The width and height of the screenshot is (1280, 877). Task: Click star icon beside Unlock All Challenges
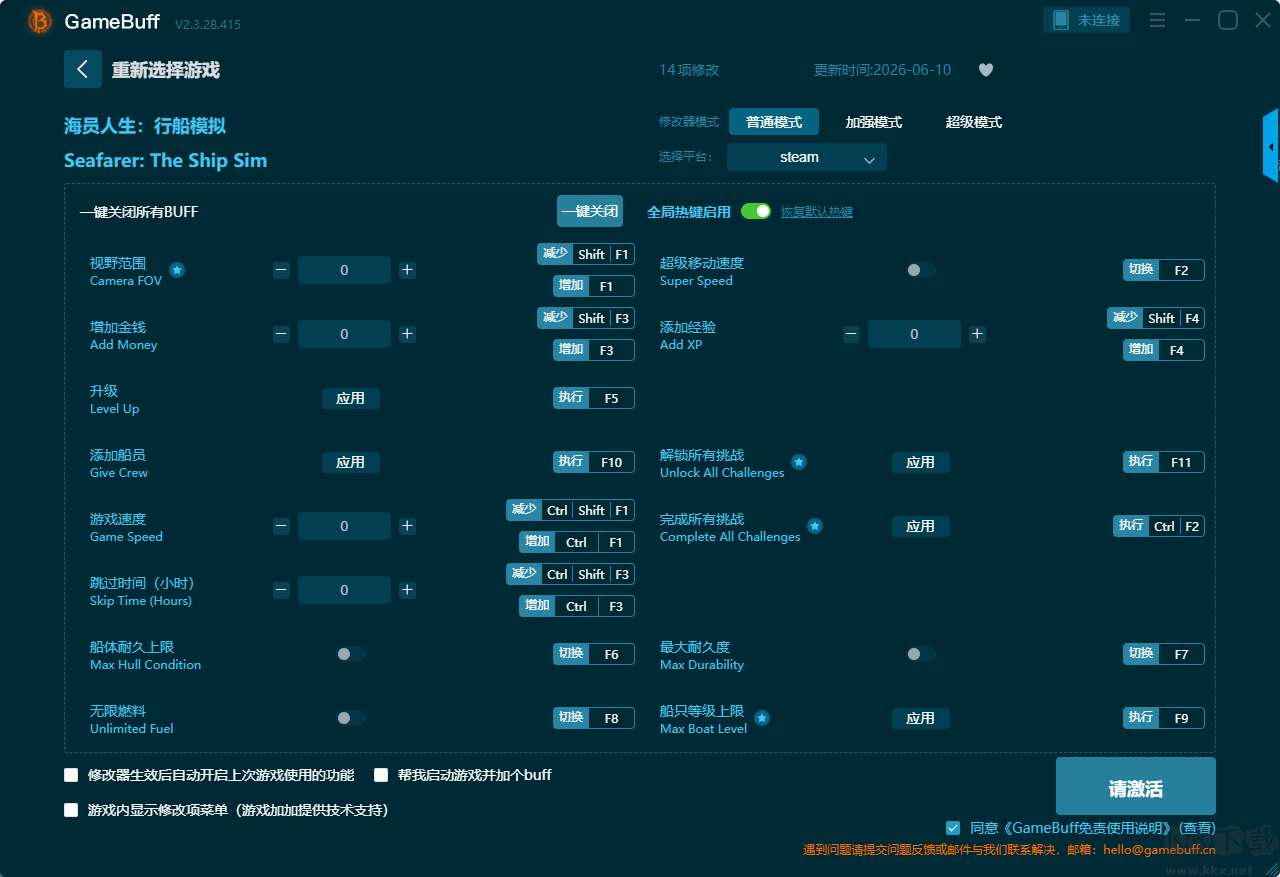coord(799,462)
